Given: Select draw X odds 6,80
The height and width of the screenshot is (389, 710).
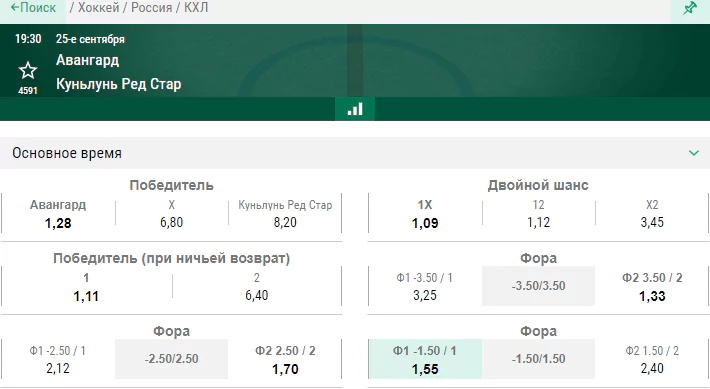Looking at the screenshot, I should pyautogui.click(x=172, y=213).
